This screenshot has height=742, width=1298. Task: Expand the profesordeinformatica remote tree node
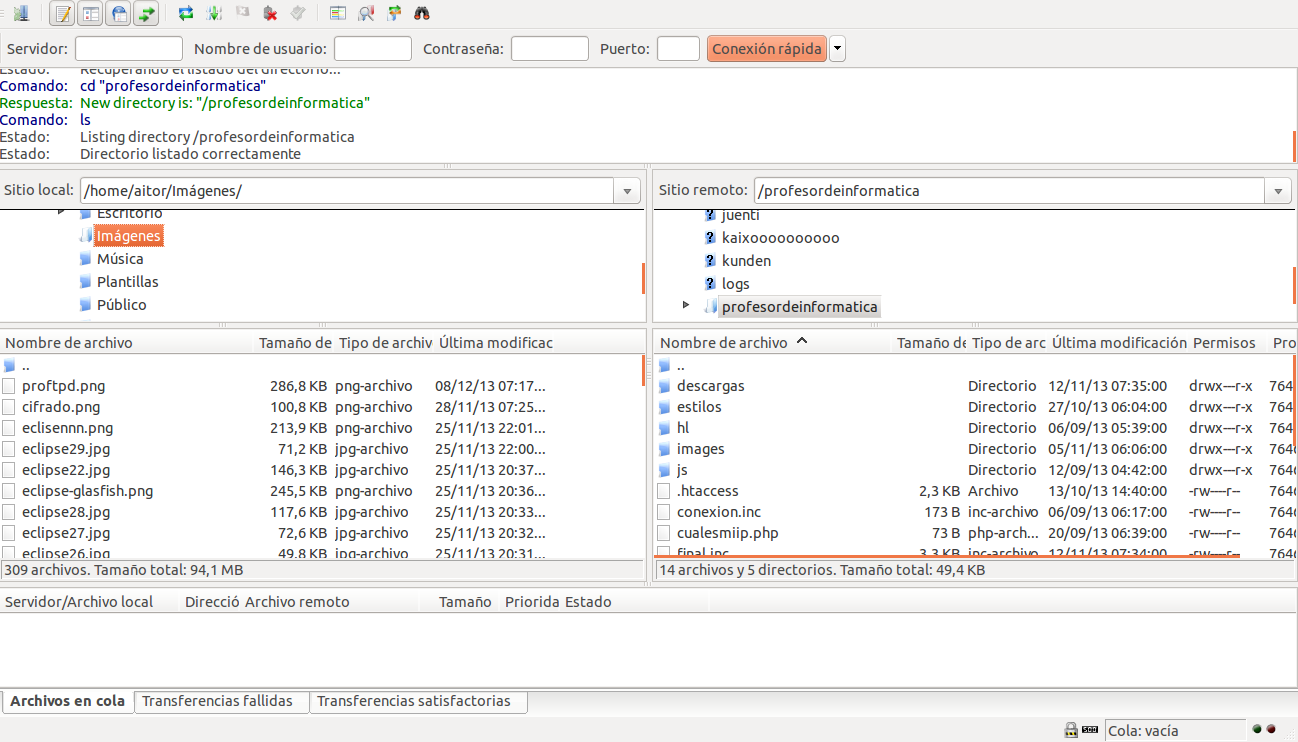pos(686,306)
